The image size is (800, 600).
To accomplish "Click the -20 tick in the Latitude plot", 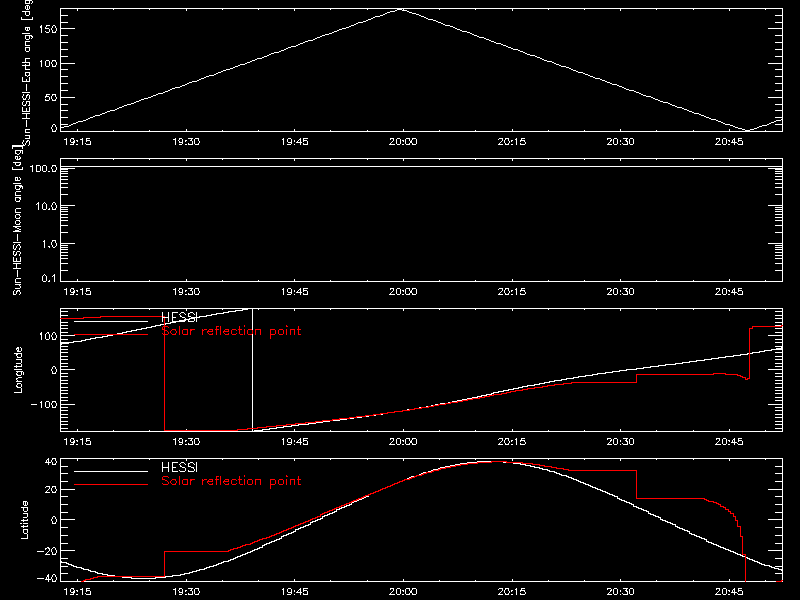I will pyautogui.click(x=47, y=551).
